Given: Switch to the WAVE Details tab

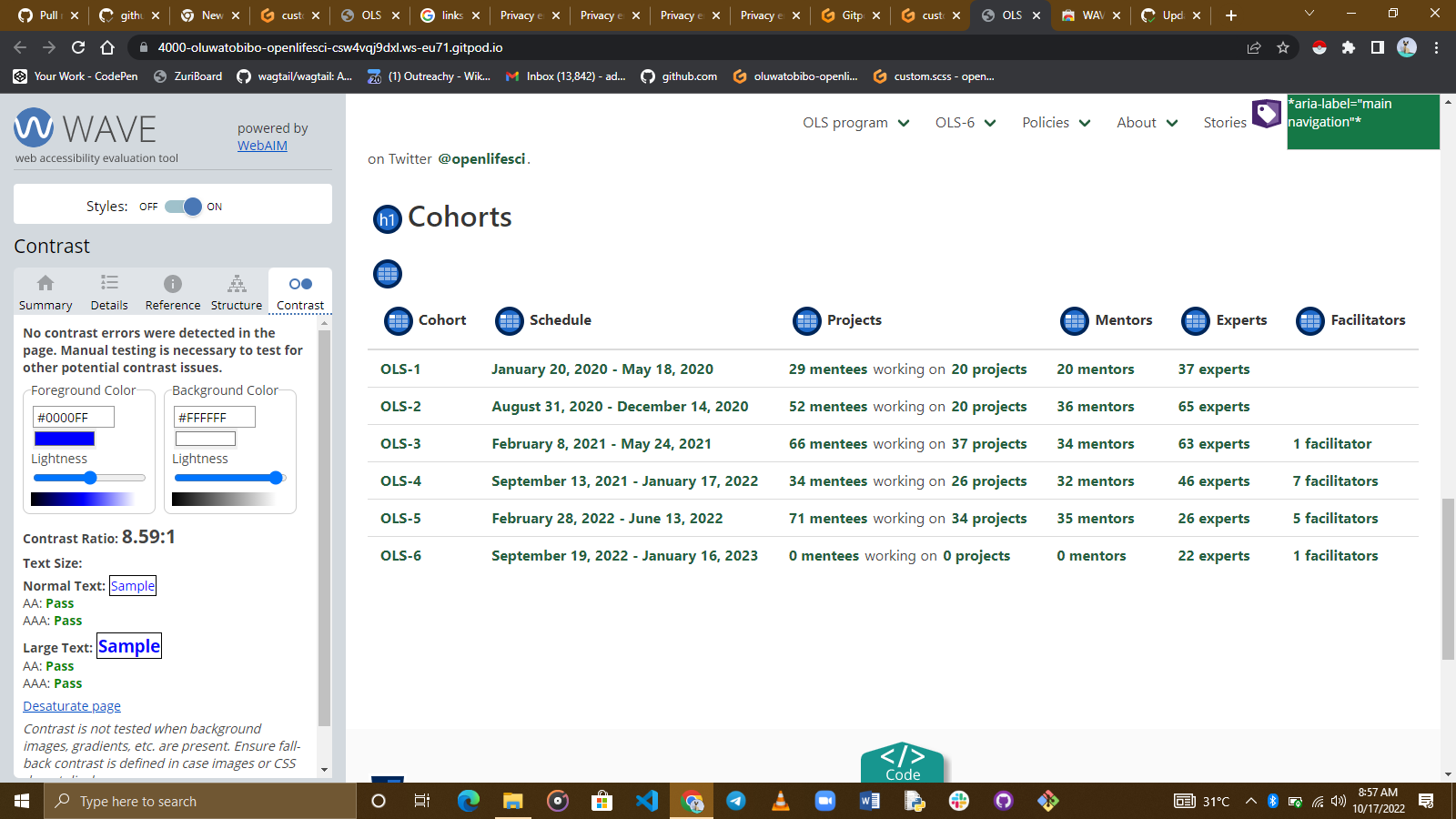Looking at the screenshot, I should (x=109, y=292).
